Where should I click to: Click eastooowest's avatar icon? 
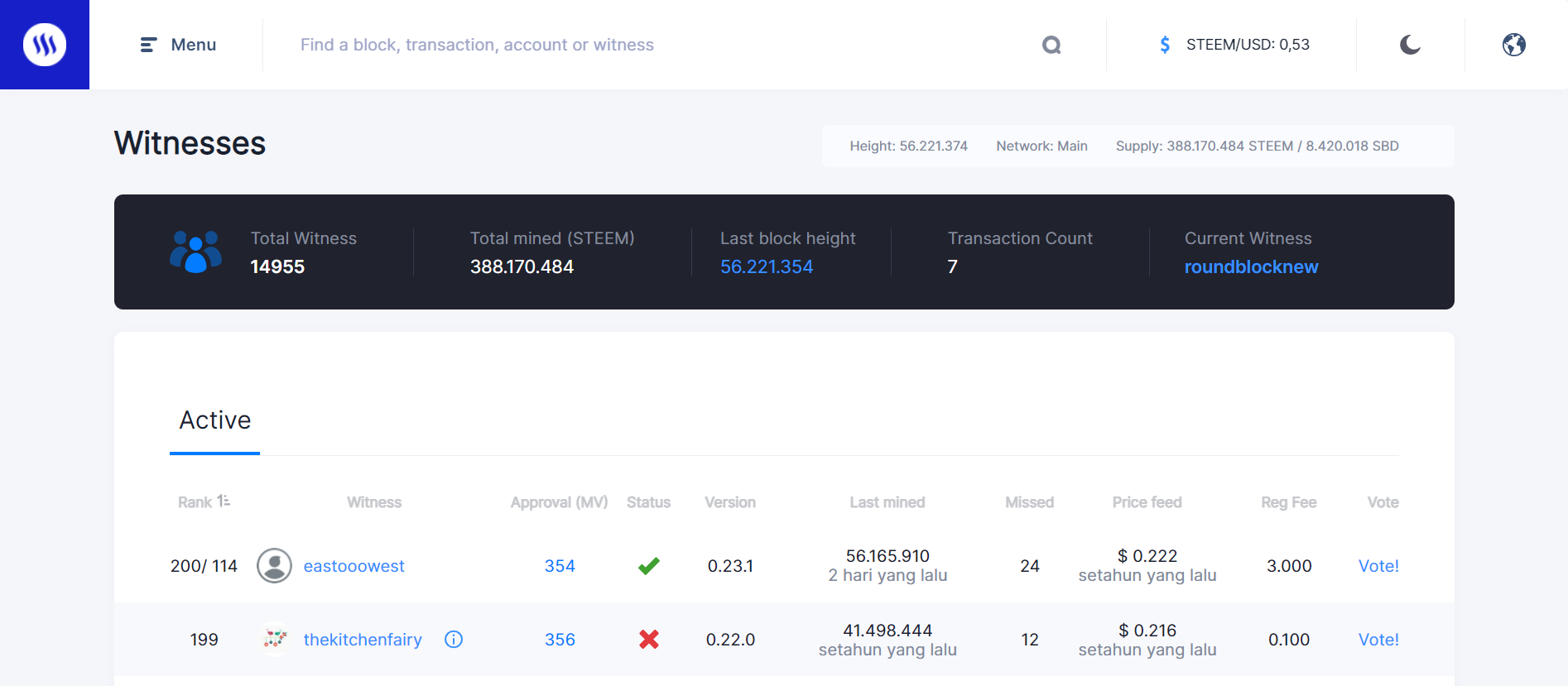click(x=274, y=566)
